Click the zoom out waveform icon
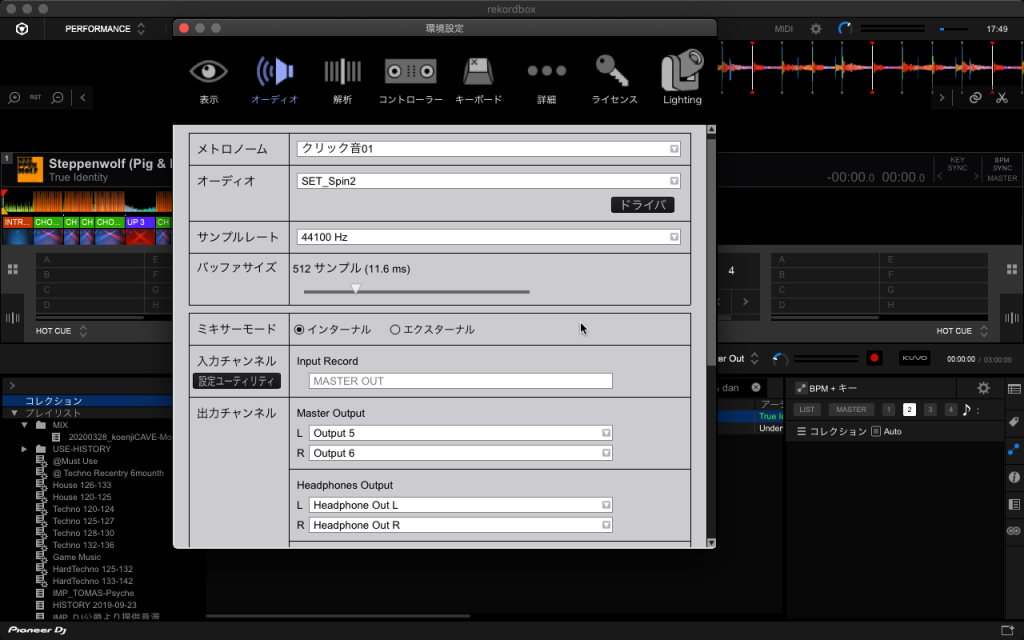The image size is (1024, 640). click(x=57, y=98)
